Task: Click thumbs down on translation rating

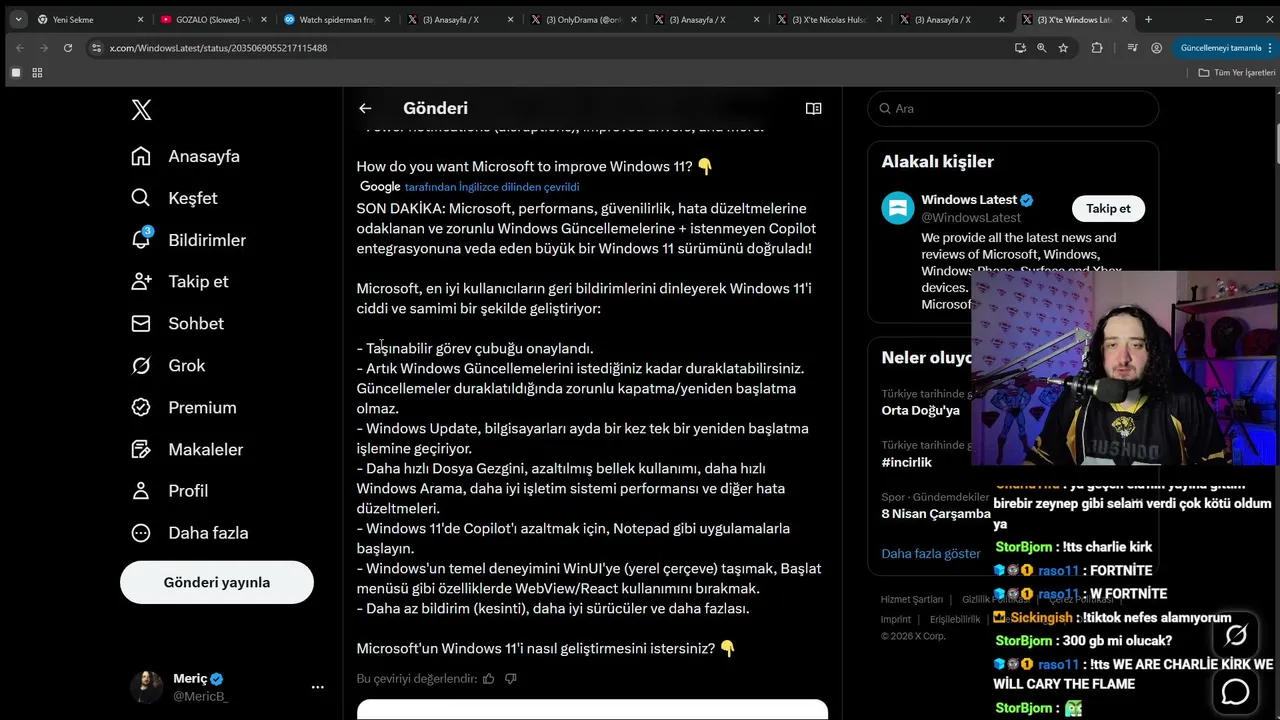Action: pos(511,678)
